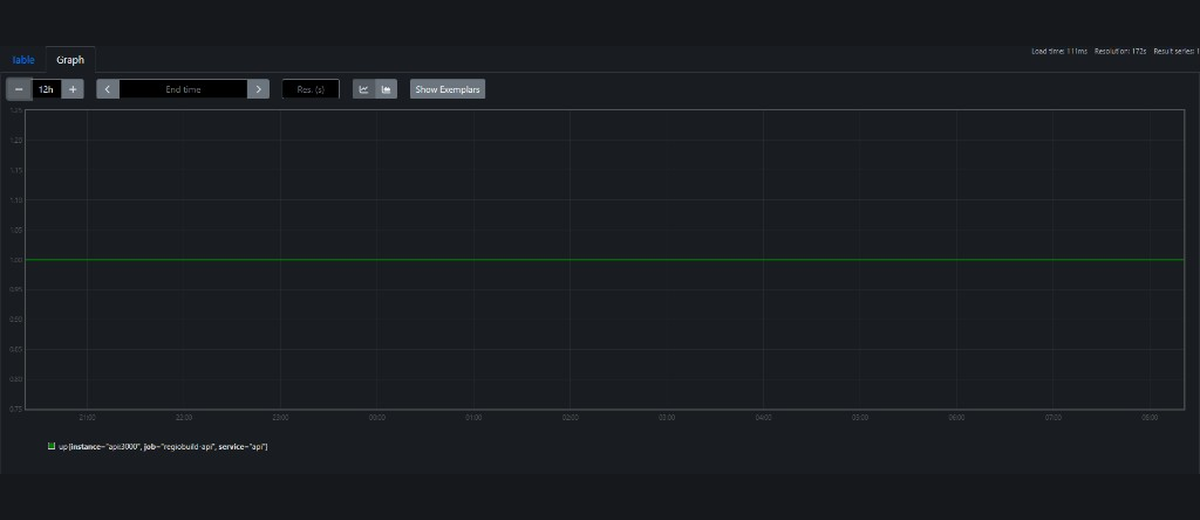Viewport: 1200px width, 520px height.
Task: Move end time later with right chevron
Action: click(x=258, y=89)
